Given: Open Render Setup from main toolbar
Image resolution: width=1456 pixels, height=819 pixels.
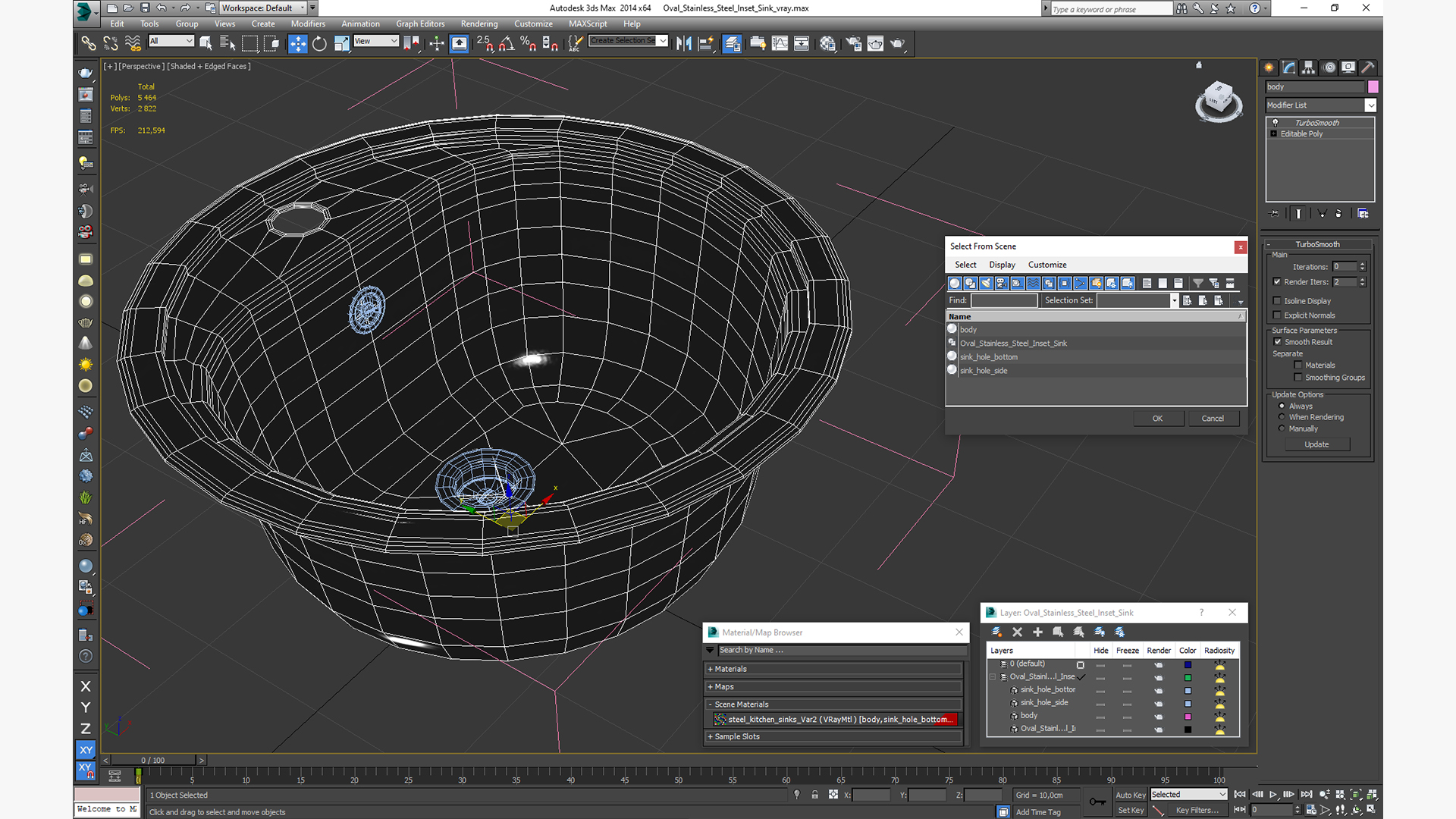Looking at the screenshot, I should tap(854, 43).
